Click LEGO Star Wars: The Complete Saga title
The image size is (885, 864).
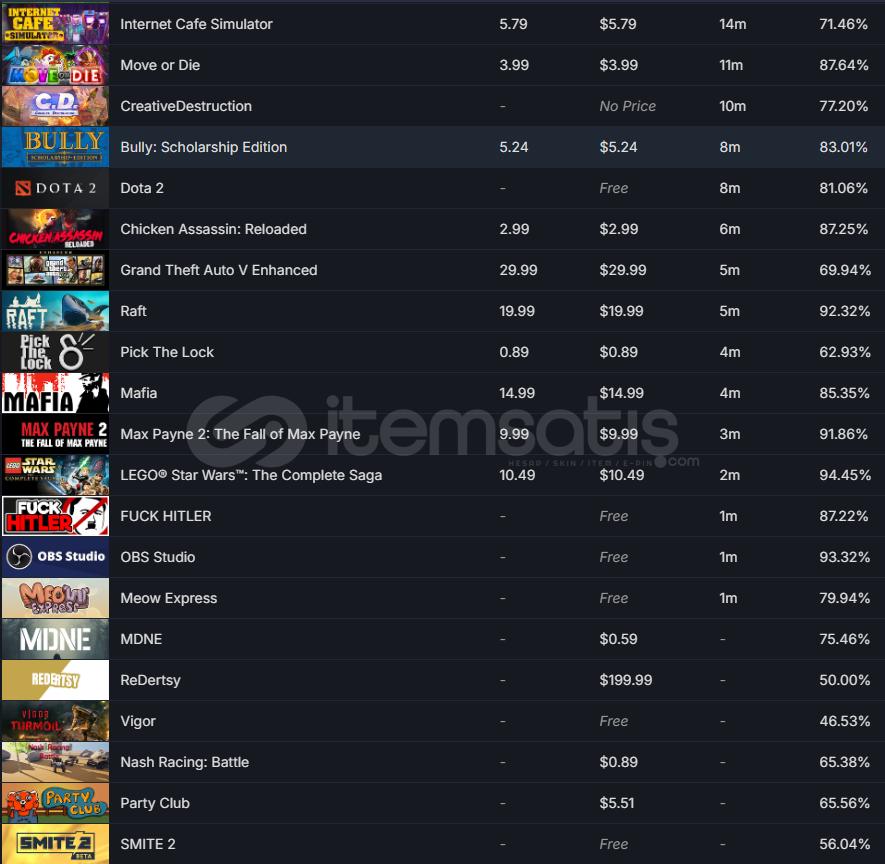(251, 475)
